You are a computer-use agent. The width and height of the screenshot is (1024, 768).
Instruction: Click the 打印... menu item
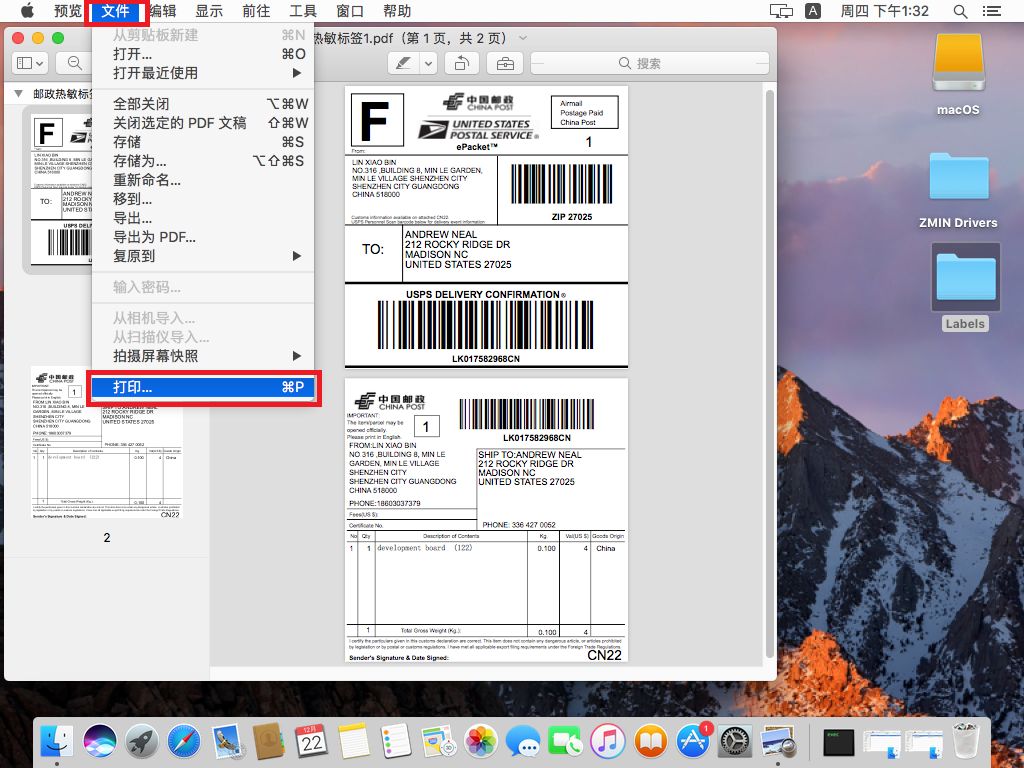click(204, 387)
